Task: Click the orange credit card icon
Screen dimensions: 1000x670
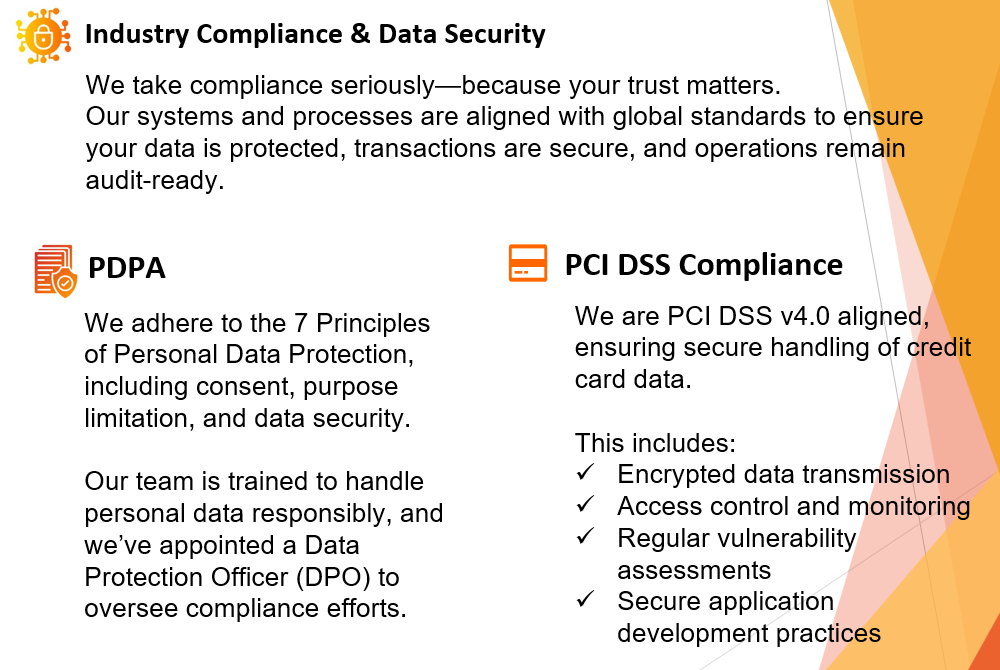Action: tap(527, 263)
